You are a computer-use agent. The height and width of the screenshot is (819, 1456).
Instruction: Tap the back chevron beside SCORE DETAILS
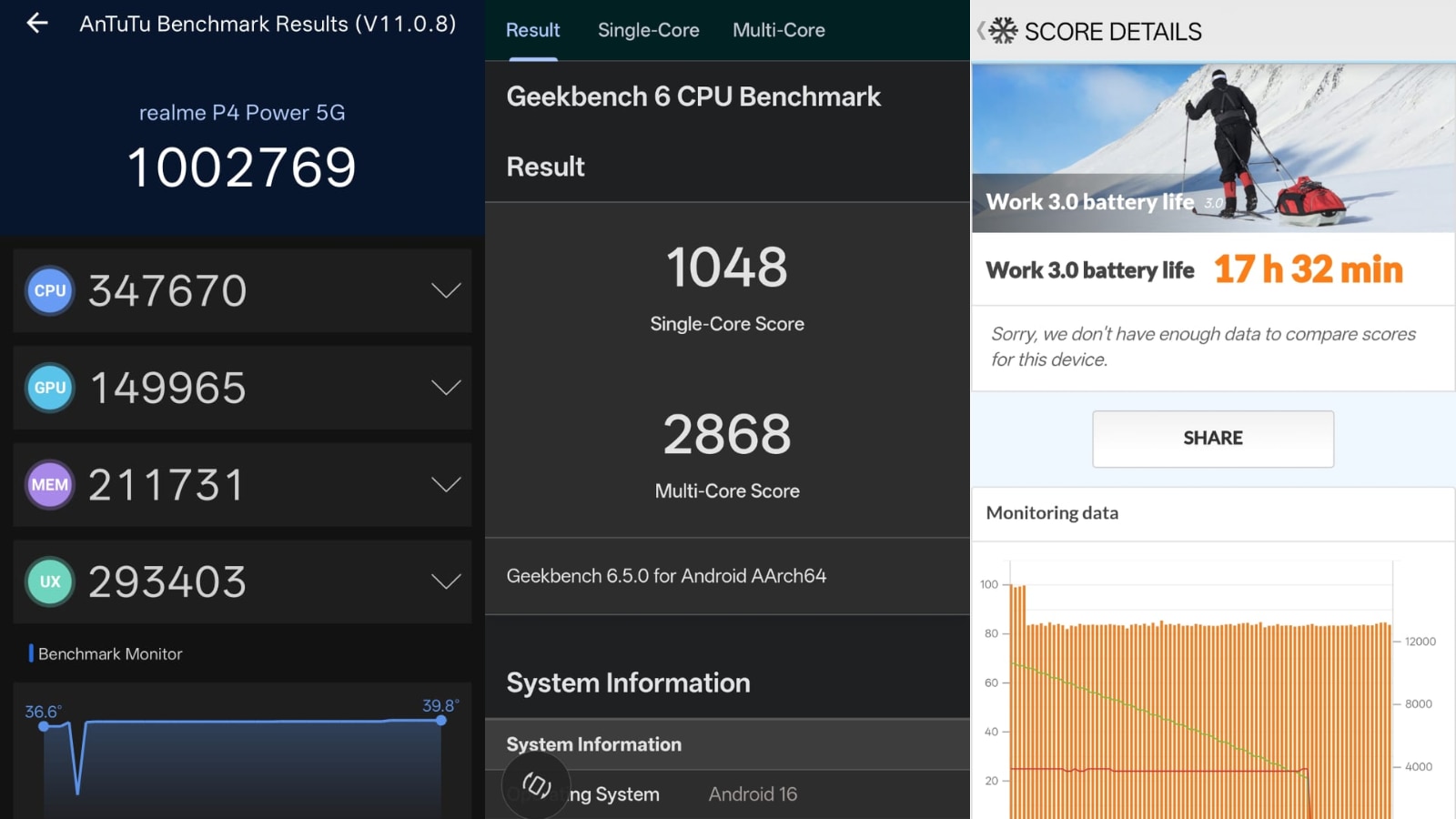(x=978, y=30)
